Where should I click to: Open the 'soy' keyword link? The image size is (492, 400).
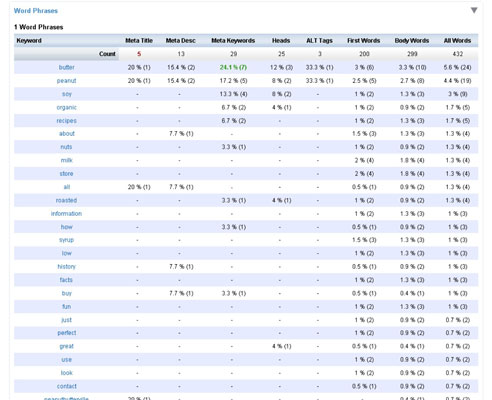click(x=67, y=94)
